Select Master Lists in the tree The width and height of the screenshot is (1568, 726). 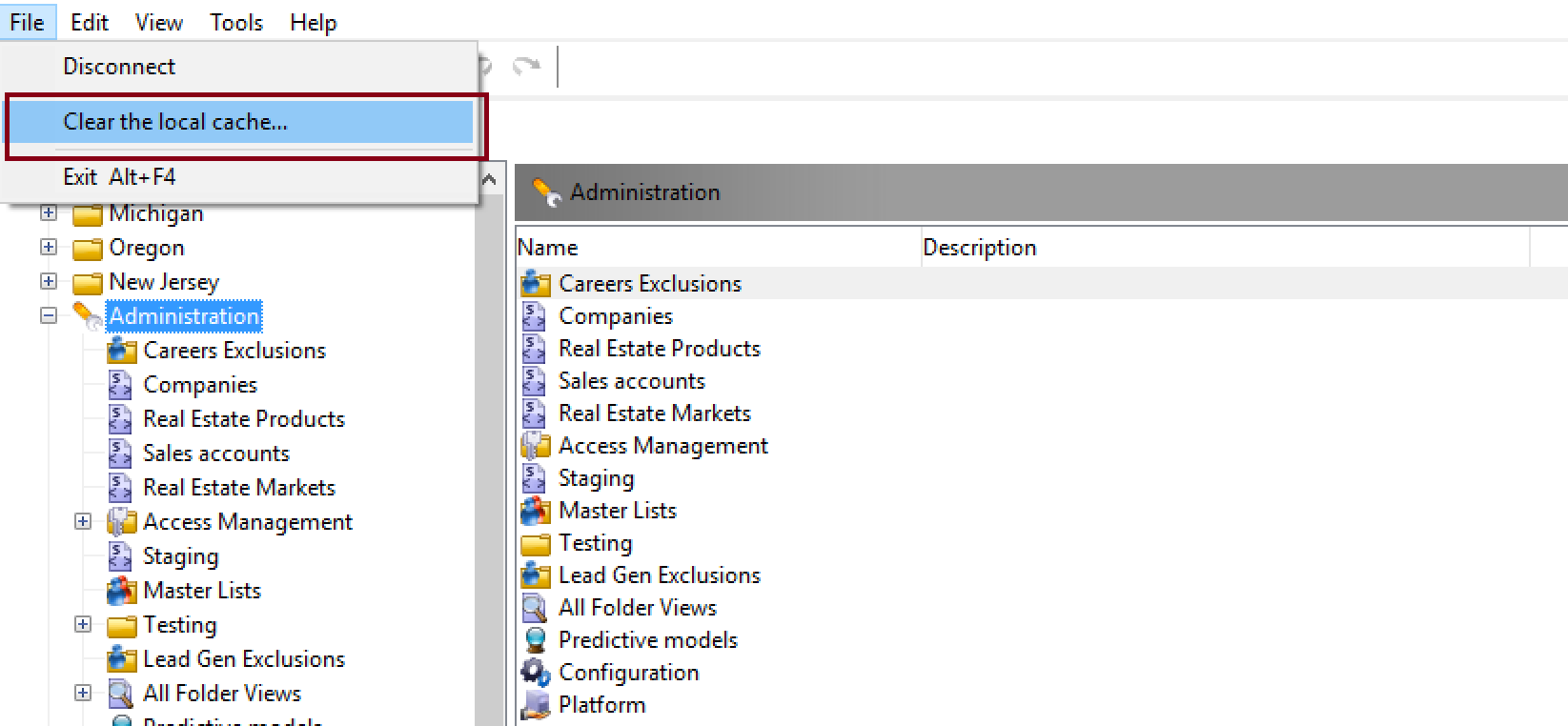(x=202, y=591)
